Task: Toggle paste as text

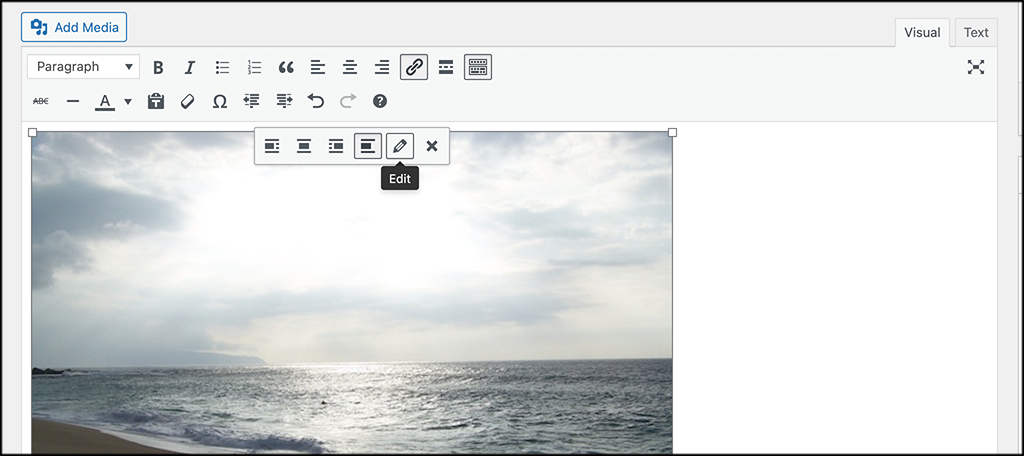Action: pyautogui.click(x=155, y=101)
